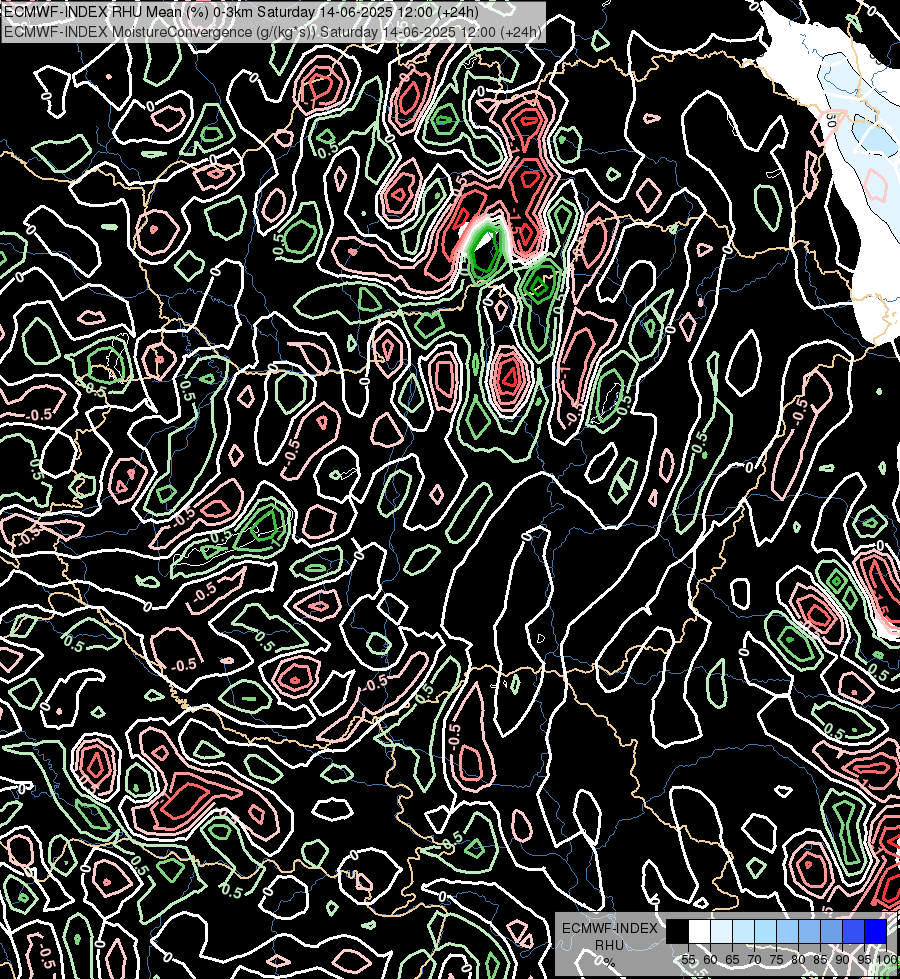The width and height of the screenshot is (900, 979).
Task: Click the legend tick label '100'
Action: point(888,960)
